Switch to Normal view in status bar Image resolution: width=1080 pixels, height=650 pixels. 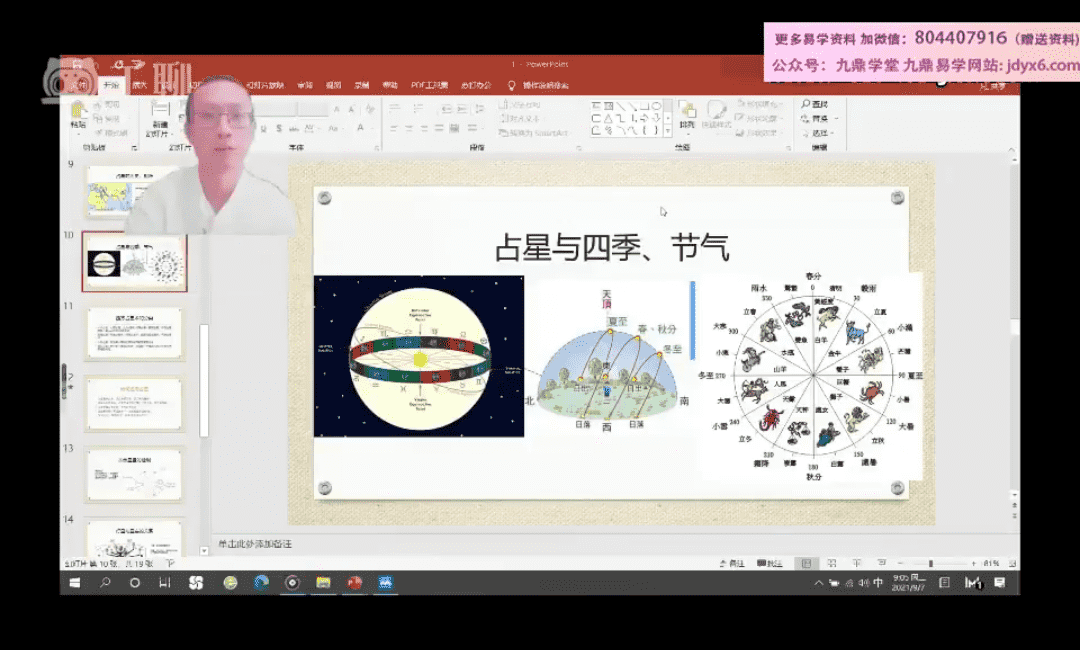pyautogui.click(x=806, y=564)
